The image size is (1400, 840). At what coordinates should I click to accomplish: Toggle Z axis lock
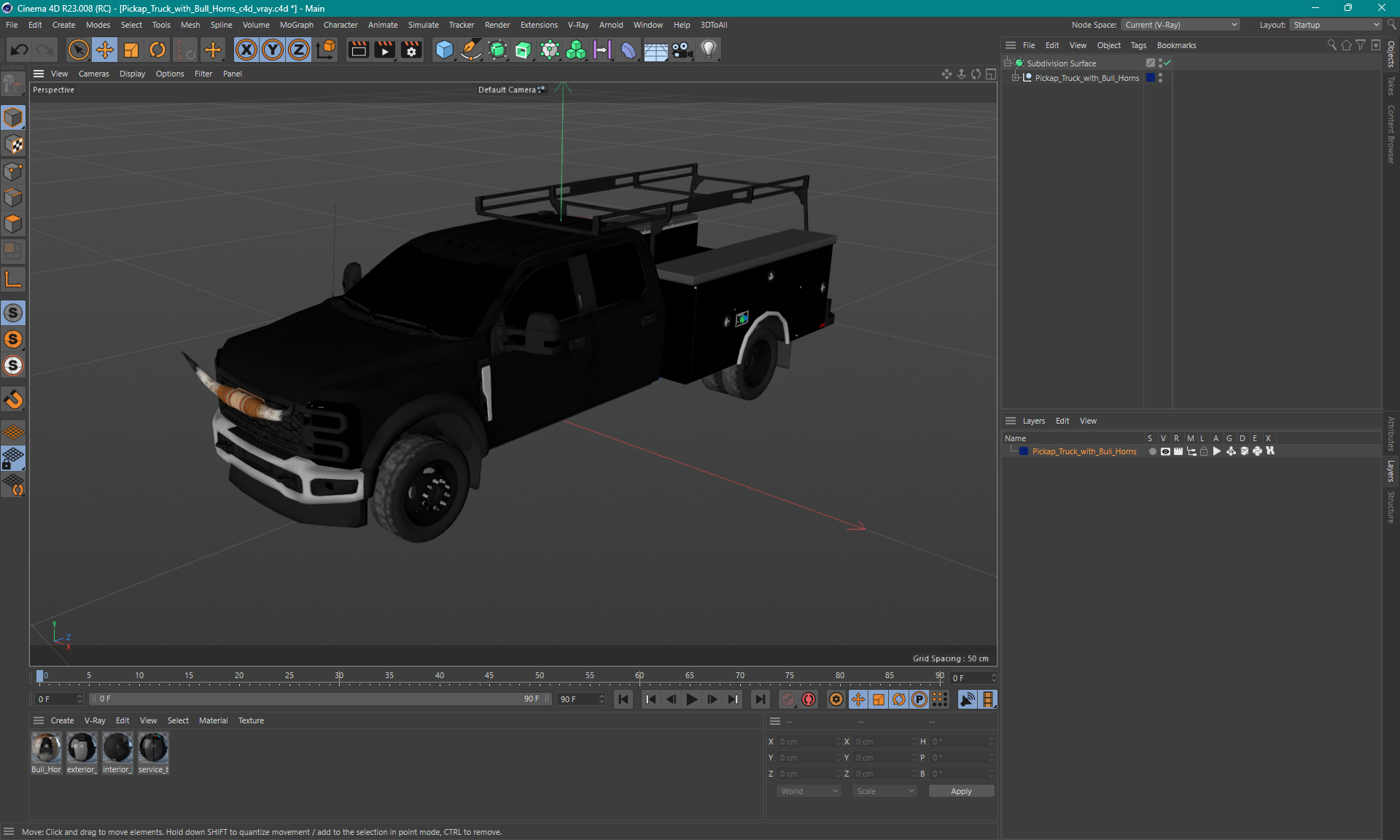pyautogui.click(x=299, y=50)
